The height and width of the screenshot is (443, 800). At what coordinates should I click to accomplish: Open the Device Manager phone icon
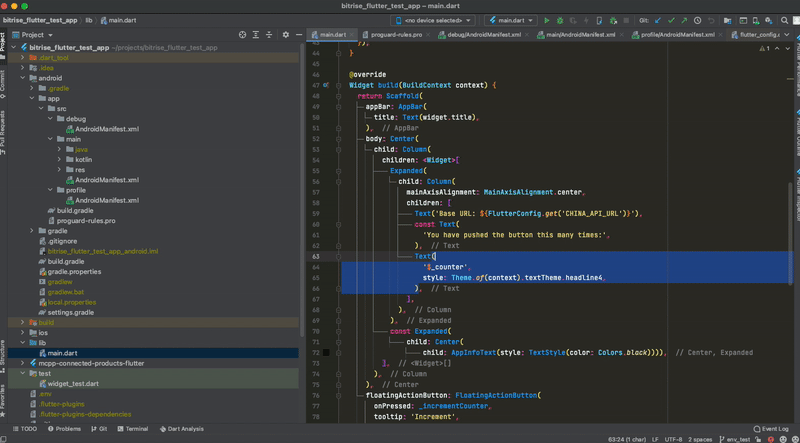pos(756,20)
